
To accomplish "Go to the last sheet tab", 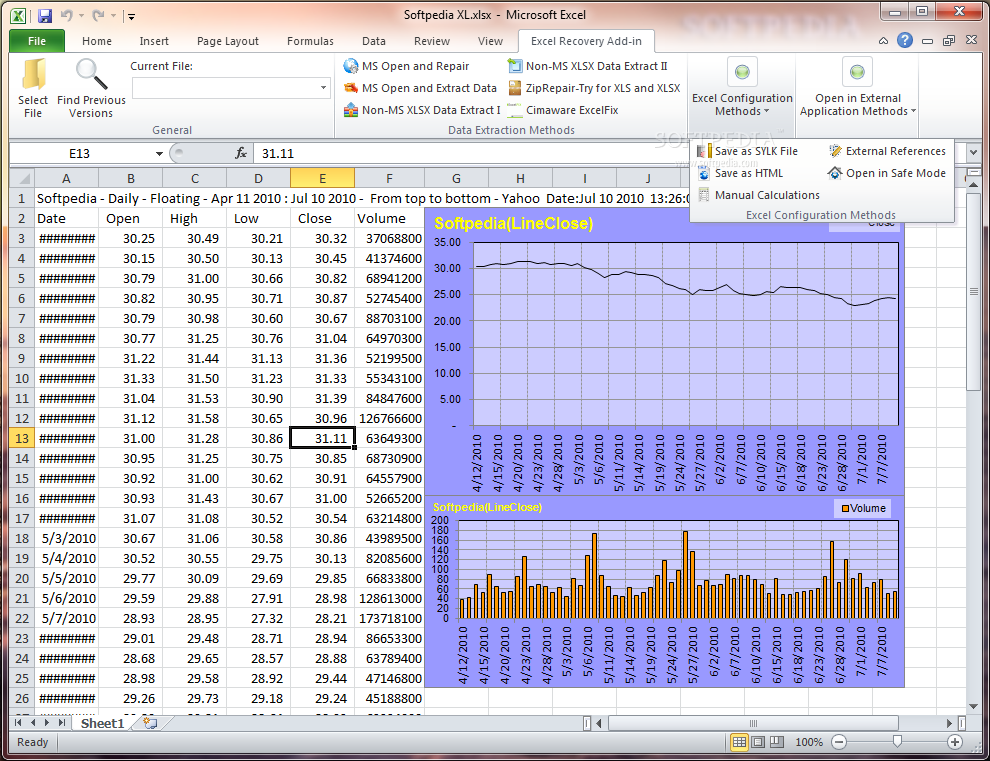I will point(62,722).
